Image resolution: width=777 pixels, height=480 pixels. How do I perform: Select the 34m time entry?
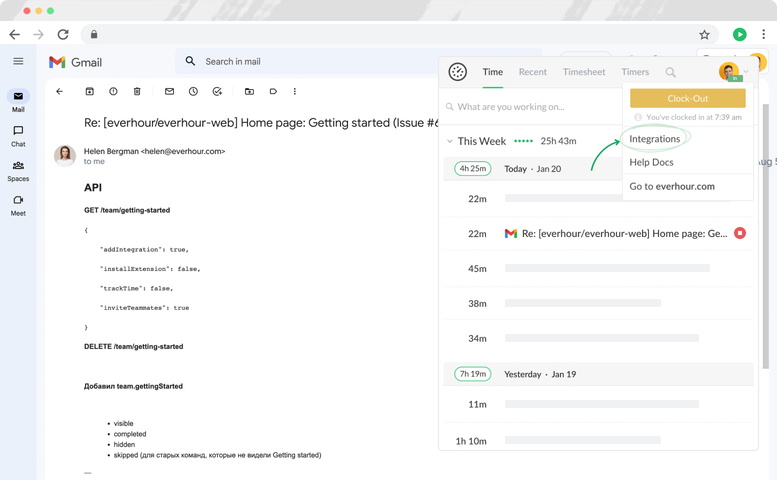tap(598, 338)
